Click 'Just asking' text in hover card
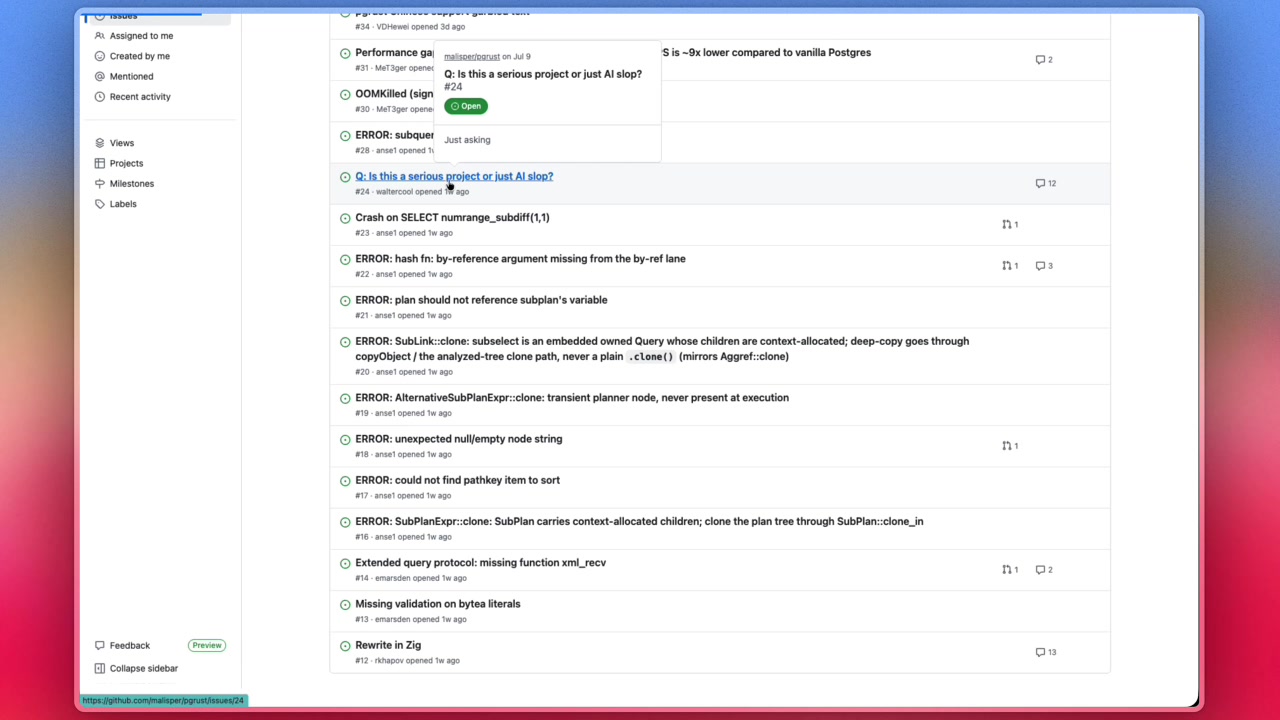The height and width of the screenshot is (720, 1280). pyautogui.click(x=467, y=140)
